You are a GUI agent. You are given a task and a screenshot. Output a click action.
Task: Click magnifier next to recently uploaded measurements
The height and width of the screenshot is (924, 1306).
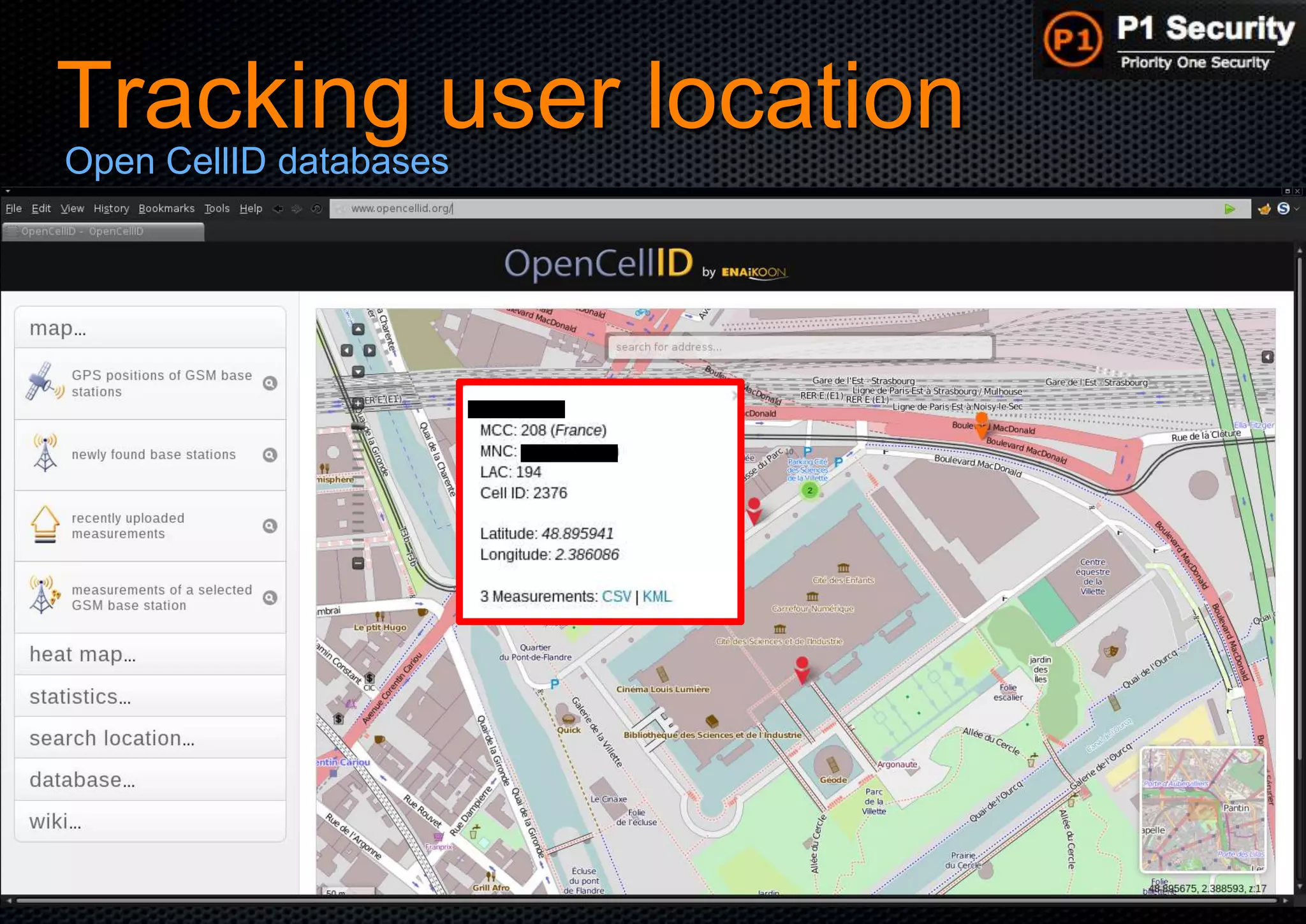[270, 526]
